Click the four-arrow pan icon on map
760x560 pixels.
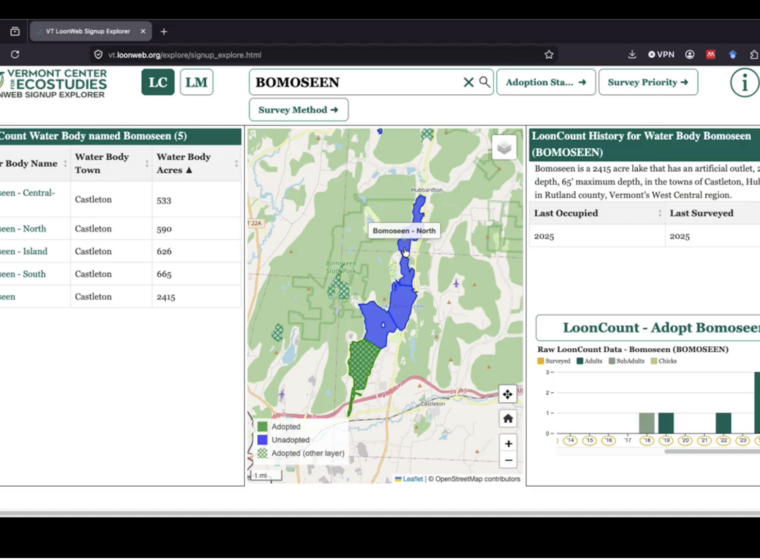507,394
